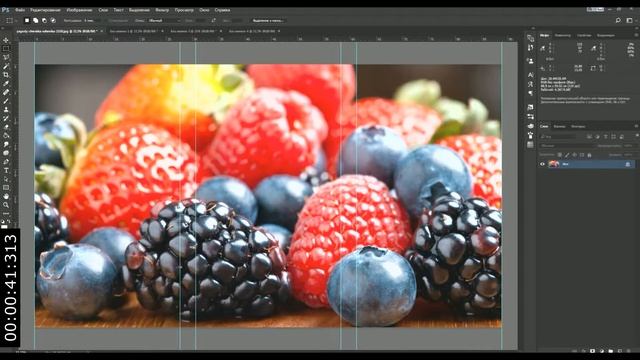Switch to the Контуры tab
The image size is (640, 360).
click(578, 127)
